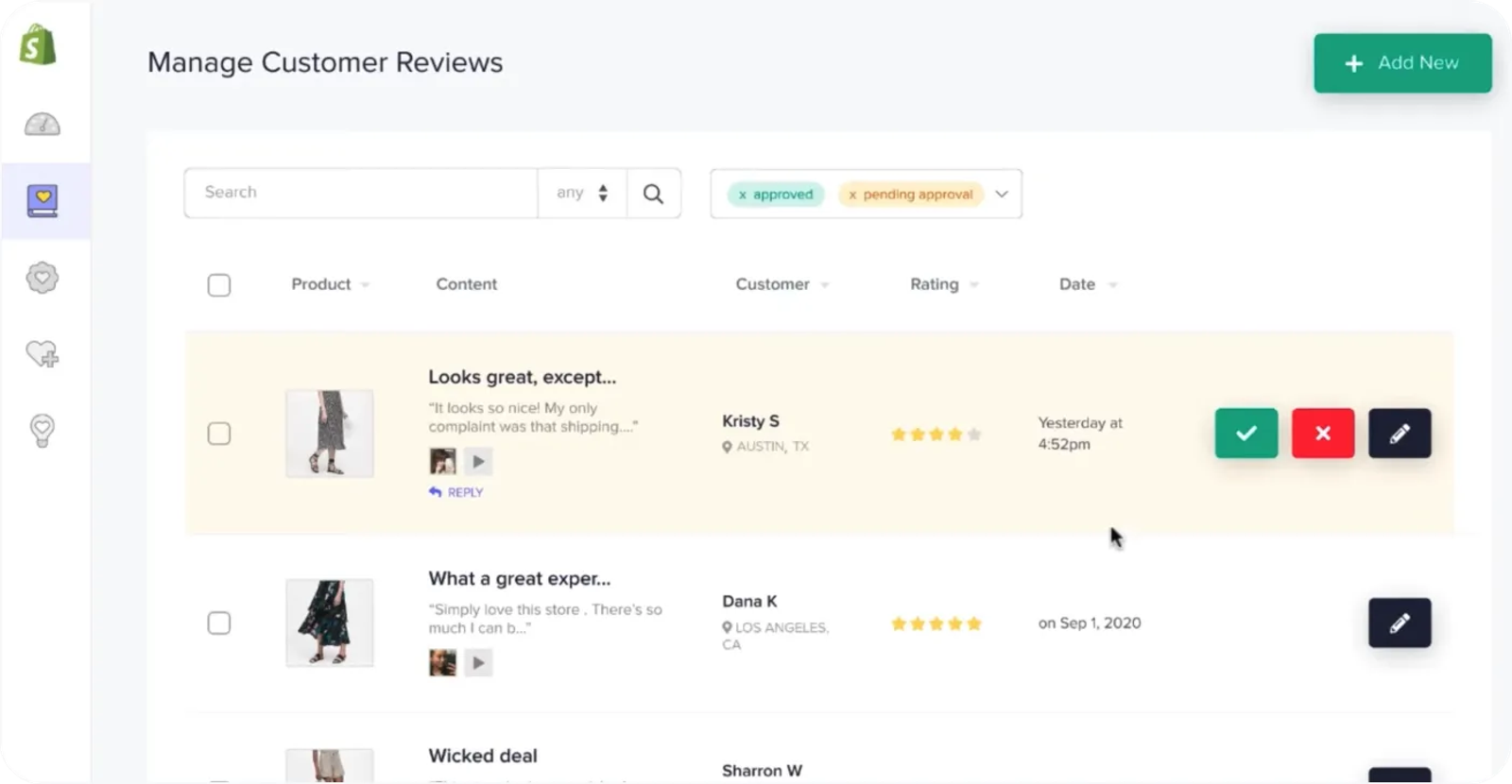Edit Kristy S review with pencil button
Image resolution: width=1512 pixels, height=784 pixels.
click(1400, 434)
